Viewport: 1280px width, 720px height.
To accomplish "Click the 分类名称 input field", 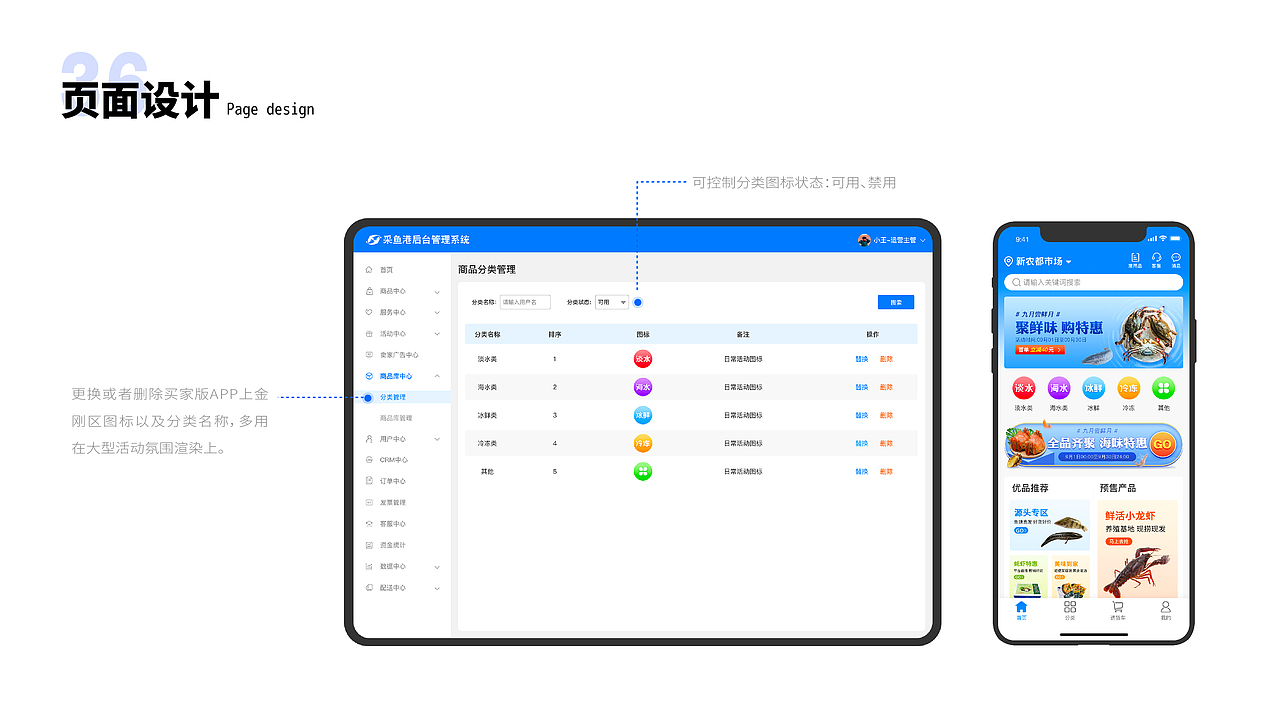I will [525, 302].
